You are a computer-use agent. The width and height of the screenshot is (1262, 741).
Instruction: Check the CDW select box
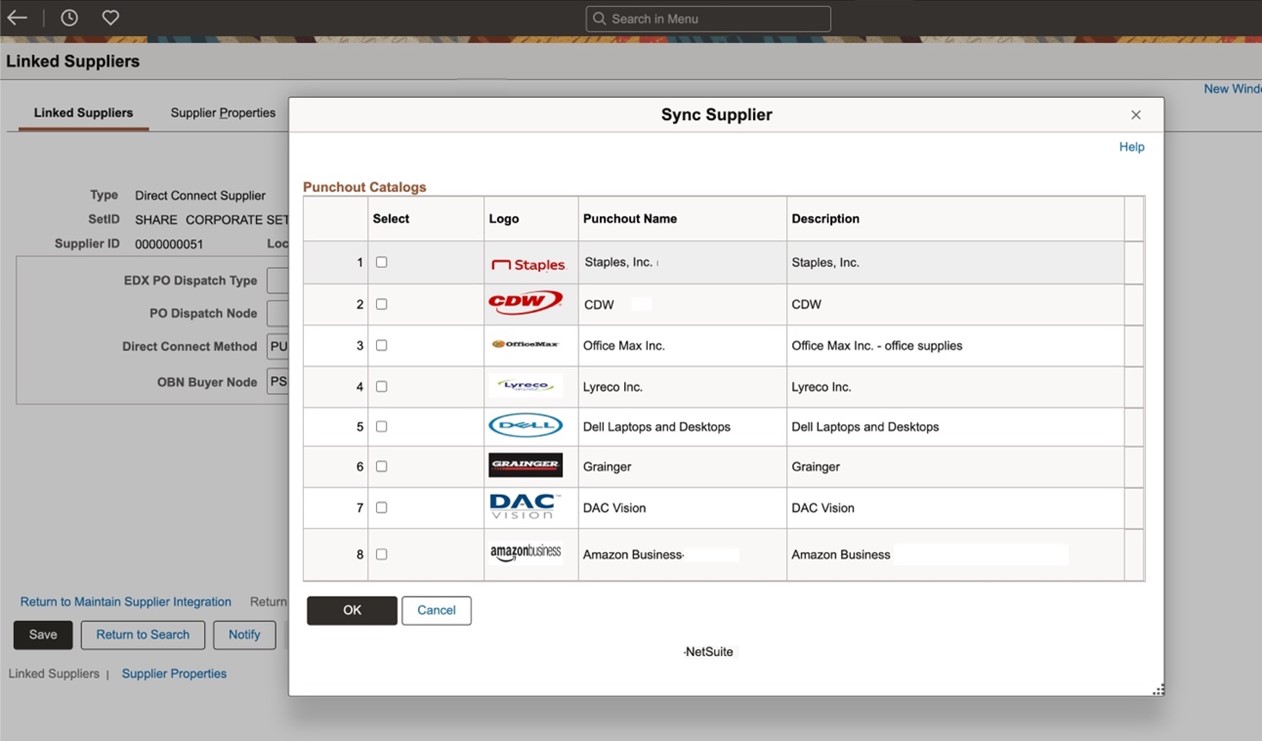click(381, 304)
